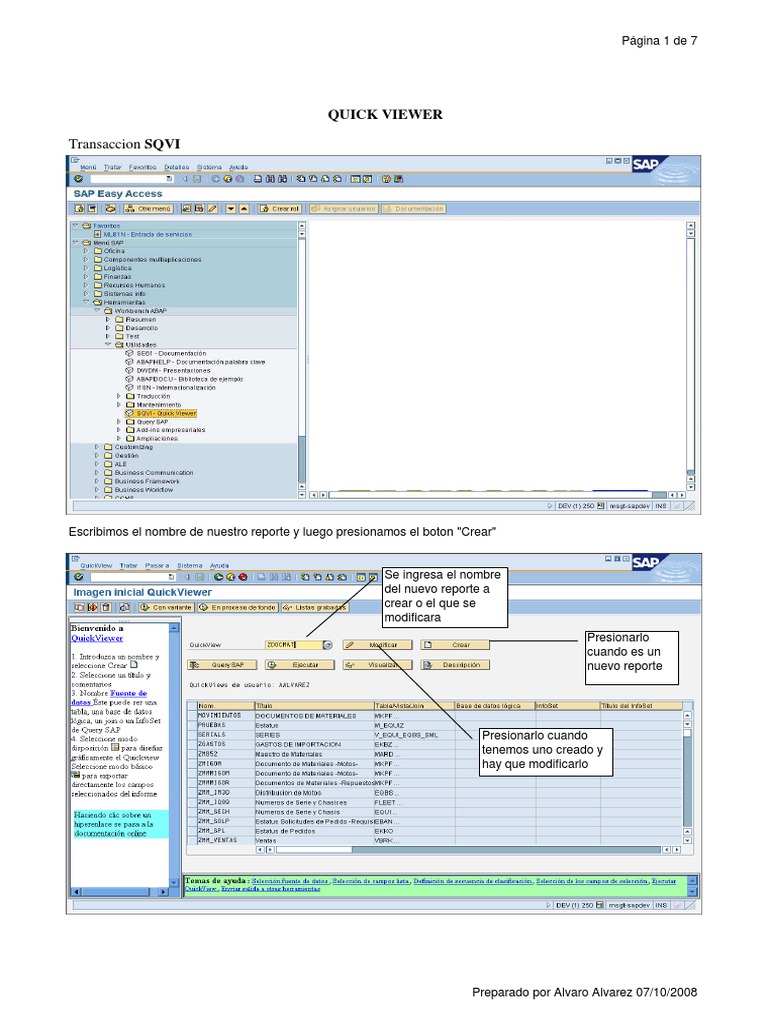Viewport: 768px width, 1024px height.
Task: Click the En proceso de fondo button
Action: (x=238, y=607)
